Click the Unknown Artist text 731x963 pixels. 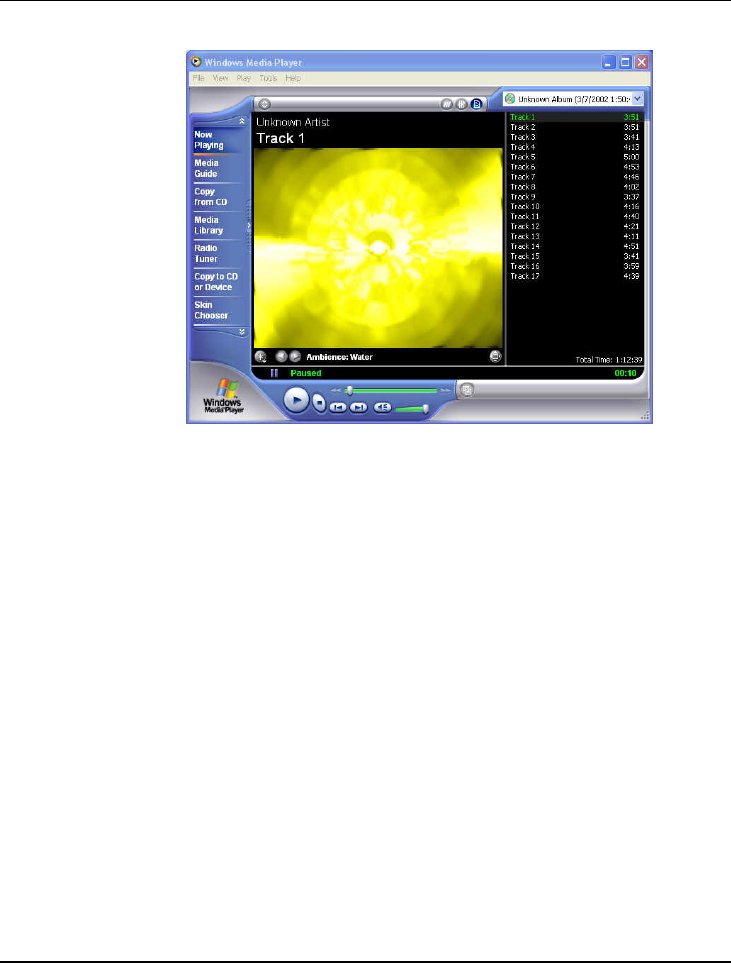293,122
